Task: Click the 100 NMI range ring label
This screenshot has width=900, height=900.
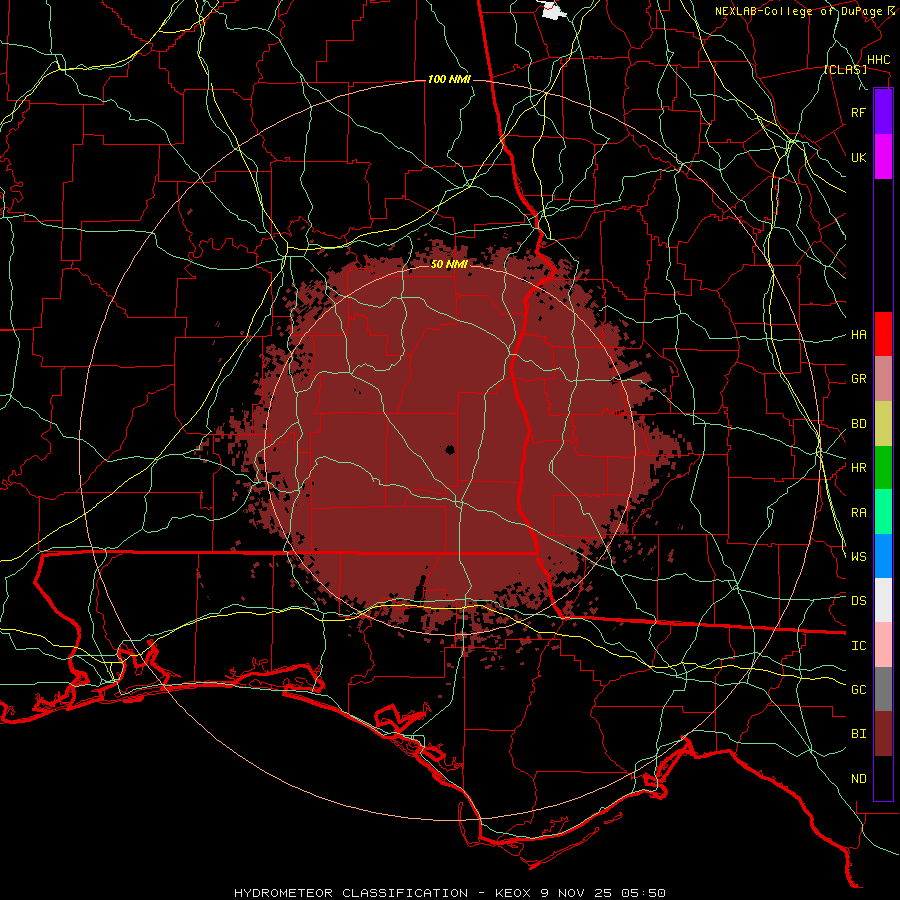Action: point(449,79)
